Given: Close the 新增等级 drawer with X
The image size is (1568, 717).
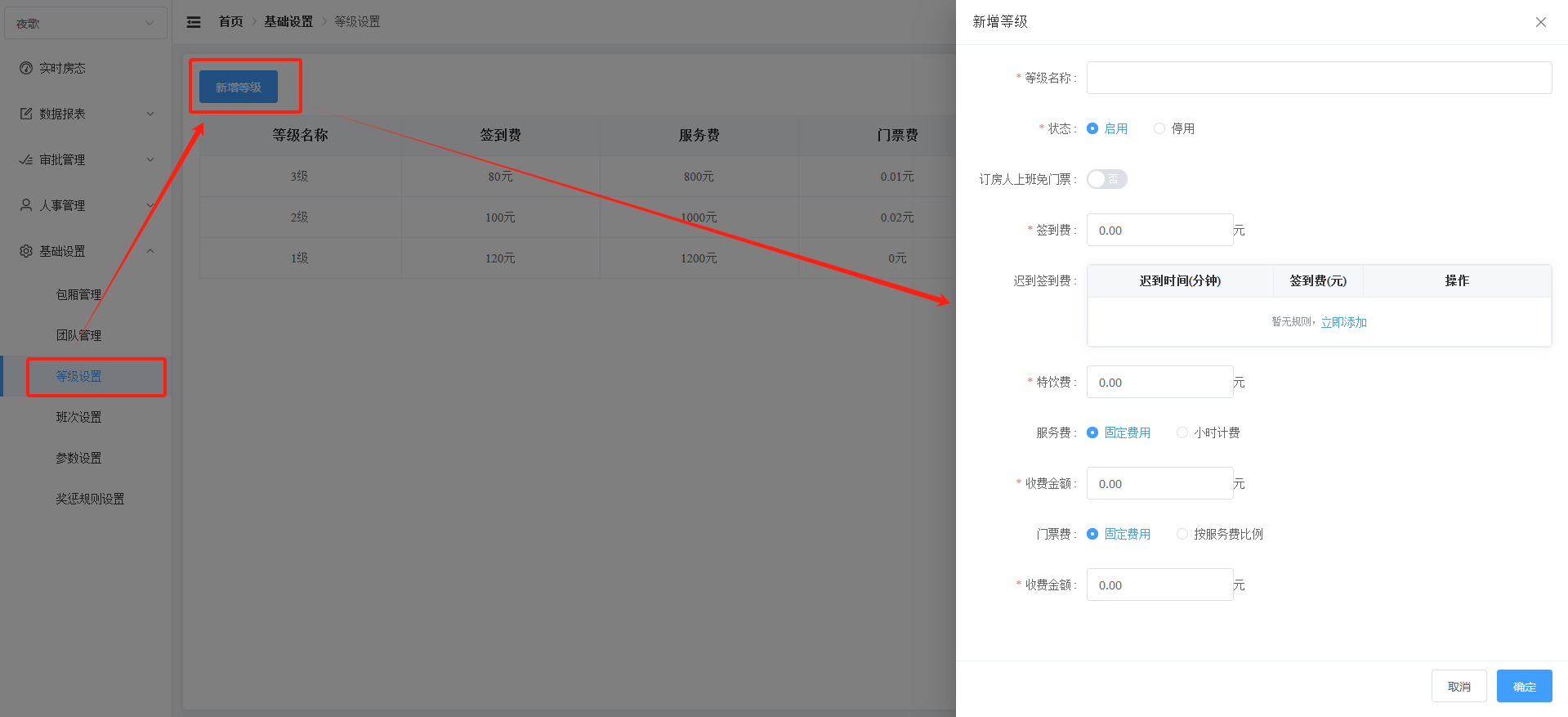Looking at the screenshot, I should [x=1541, y=22].
